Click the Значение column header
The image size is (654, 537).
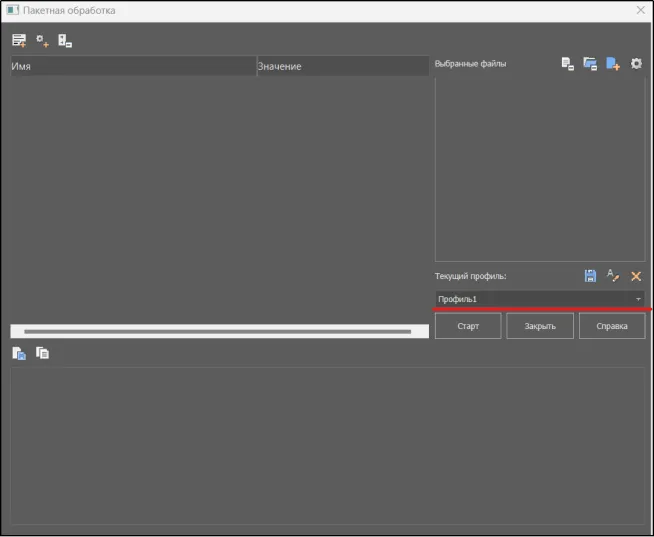[342, 66]
